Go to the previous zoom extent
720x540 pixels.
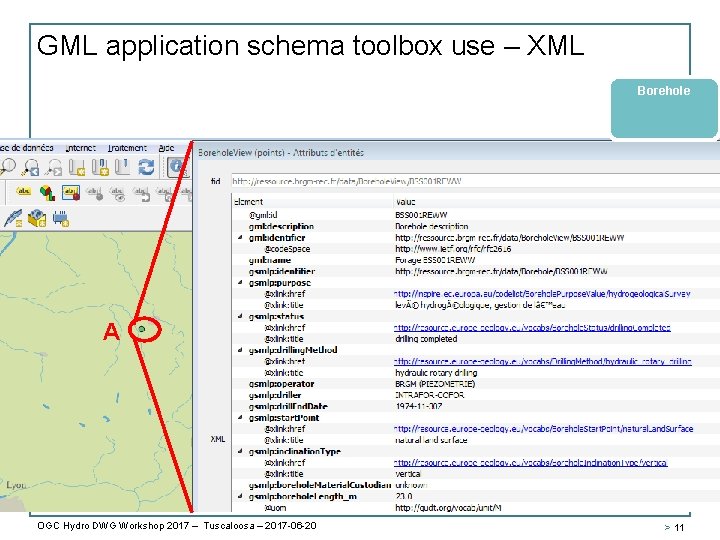tap(32, 167)
